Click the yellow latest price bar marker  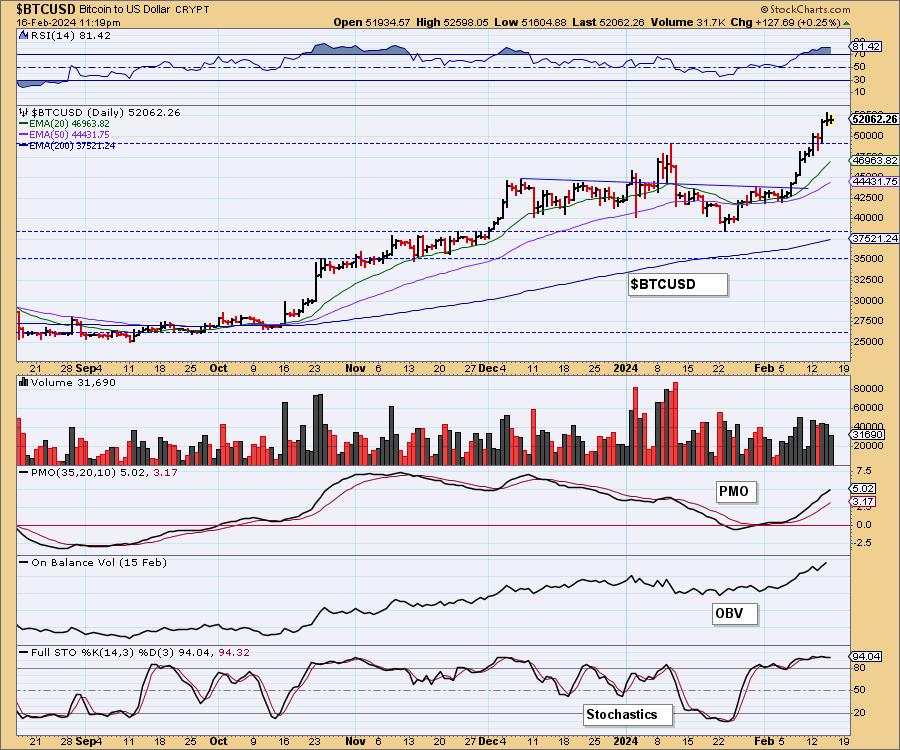(829, 119)
